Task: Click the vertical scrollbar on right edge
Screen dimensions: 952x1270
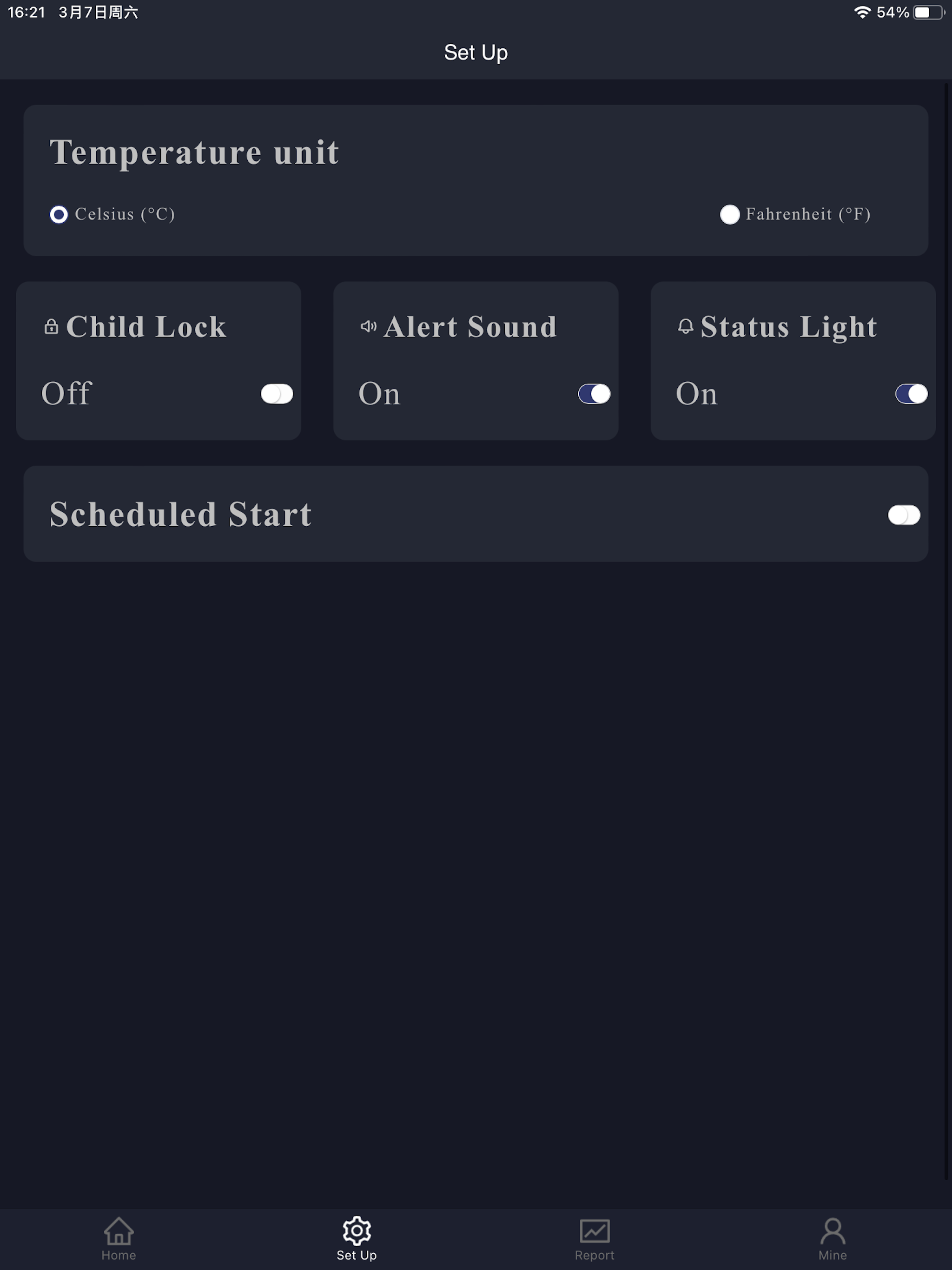Action: (x=947, y=632)
